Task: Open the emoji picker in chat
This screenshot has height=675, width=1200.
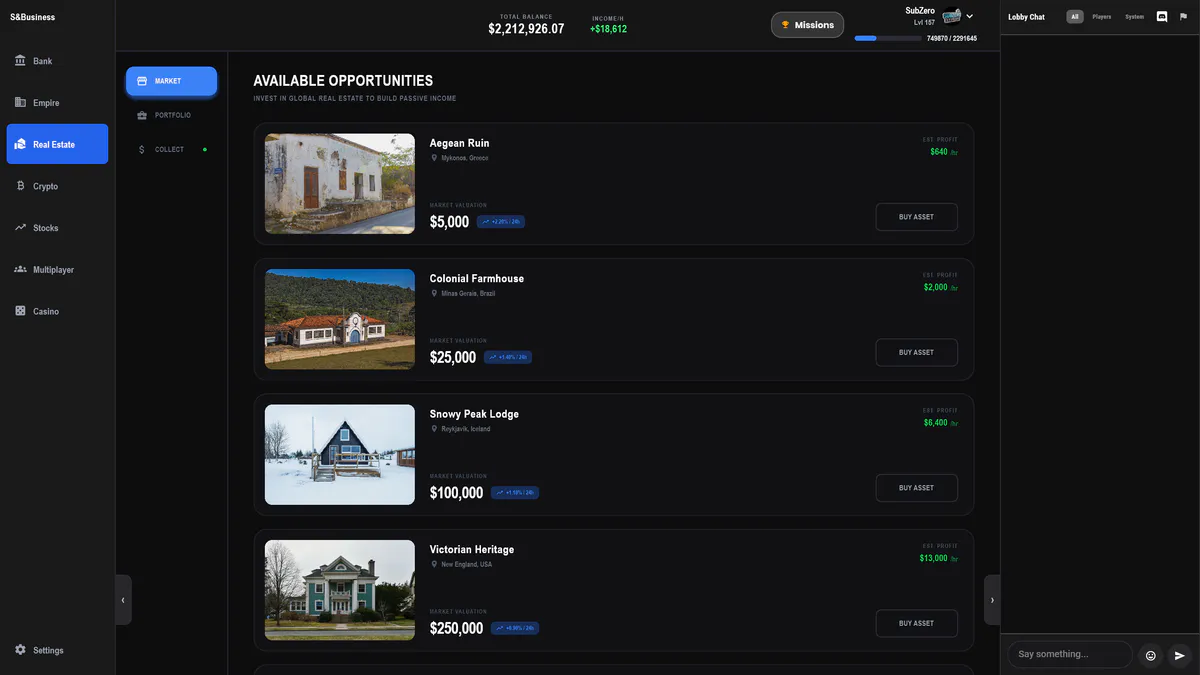Action: (x=1150, y=655)
